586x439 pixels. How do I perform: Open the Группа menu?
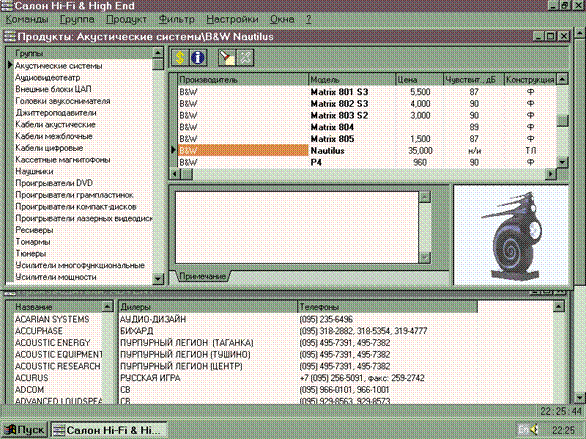pos(77,19)
